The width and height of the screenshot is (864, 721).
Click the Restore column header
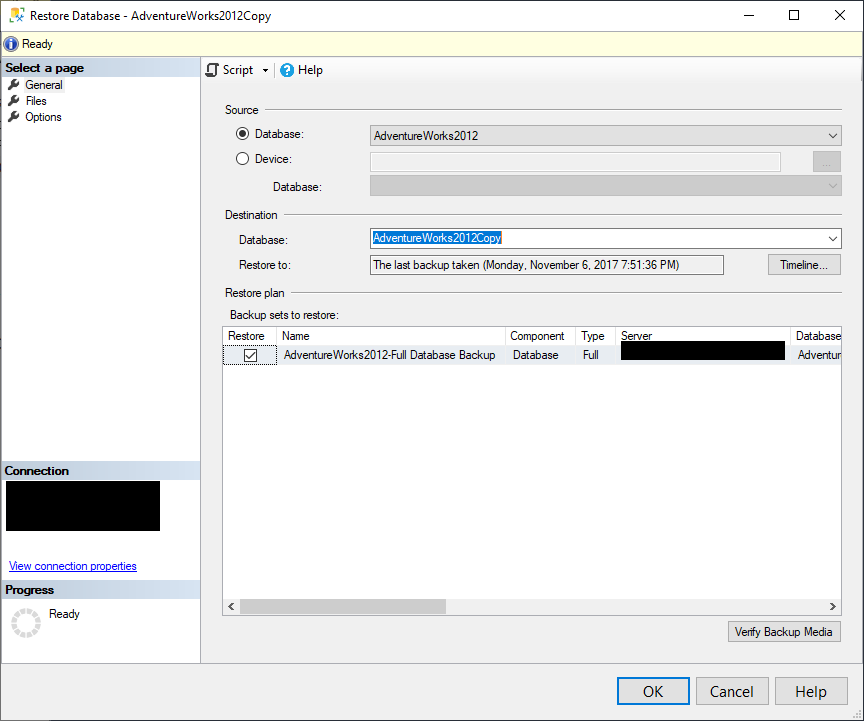[x=250, y=336]
